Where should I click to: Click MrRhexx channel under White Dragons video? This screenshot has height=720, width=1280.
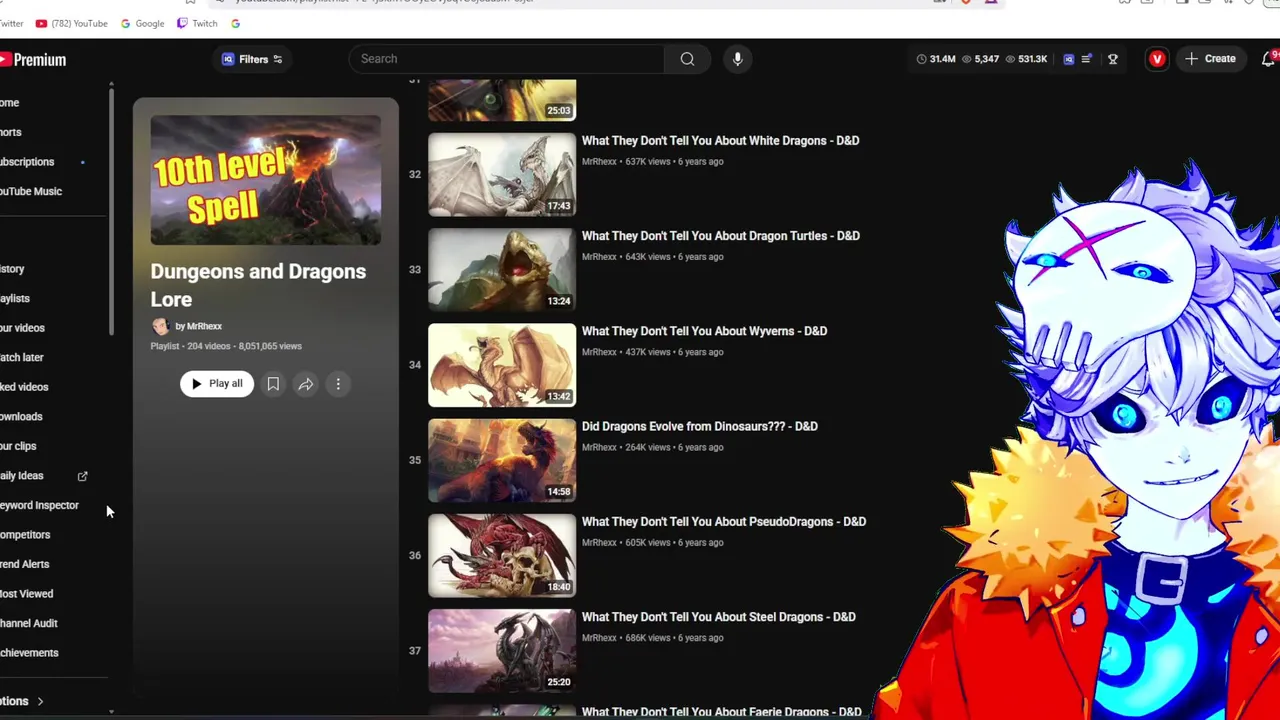pyautogui.click(x=599, y=162)
